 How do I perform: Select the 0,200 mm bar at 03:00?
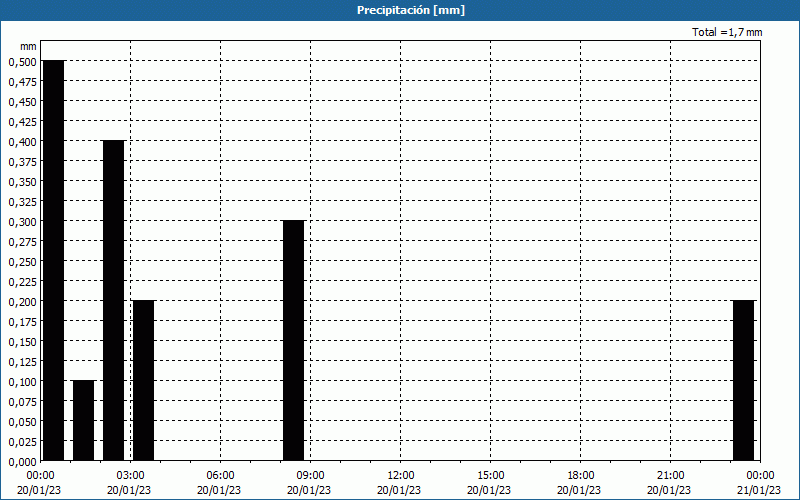(143, 381)
